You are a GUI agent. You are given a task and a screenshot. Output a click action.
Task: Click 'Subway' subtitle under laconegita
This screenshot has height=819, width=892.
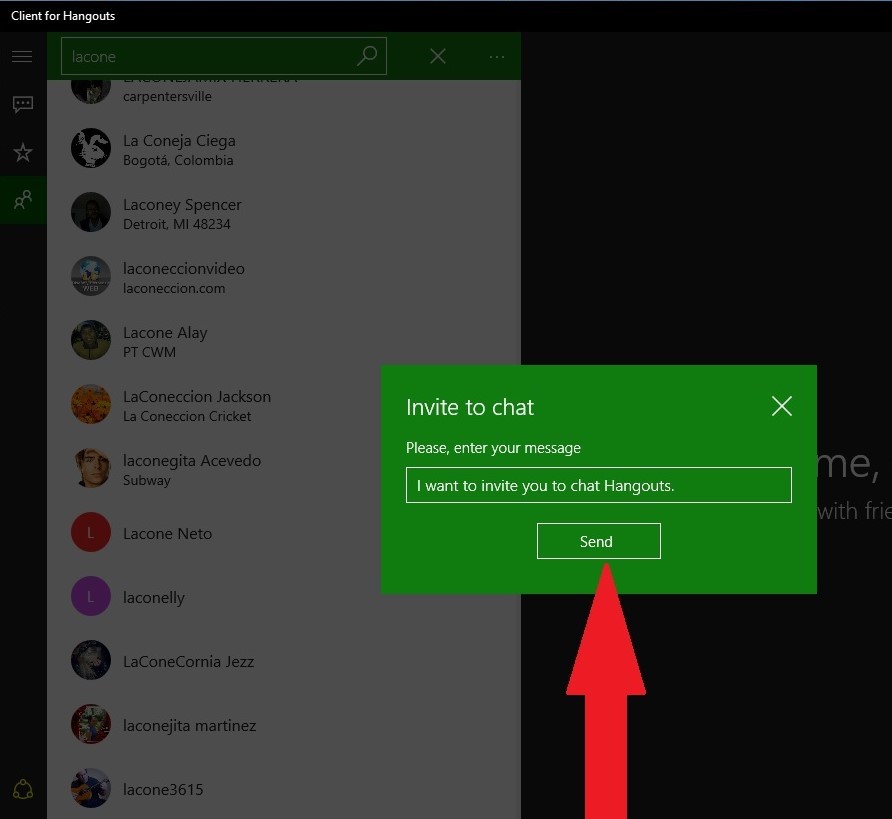[x=147, y=481]
